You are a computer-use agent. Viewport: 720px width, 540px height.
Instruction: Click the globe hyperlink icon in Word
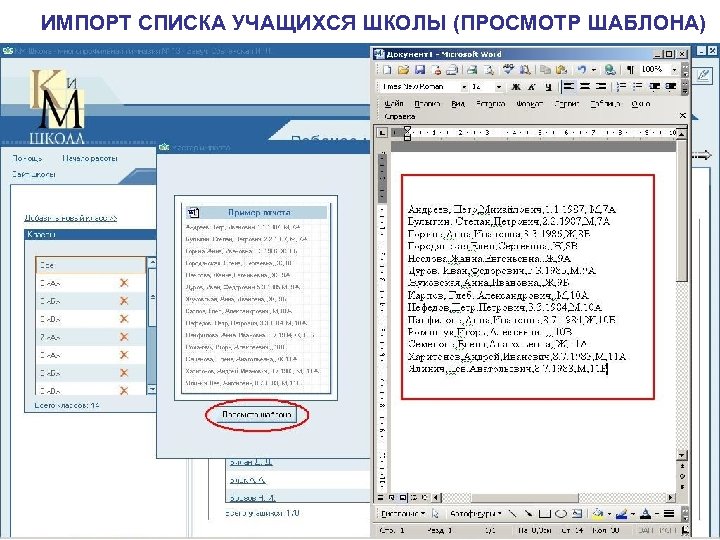610,70
